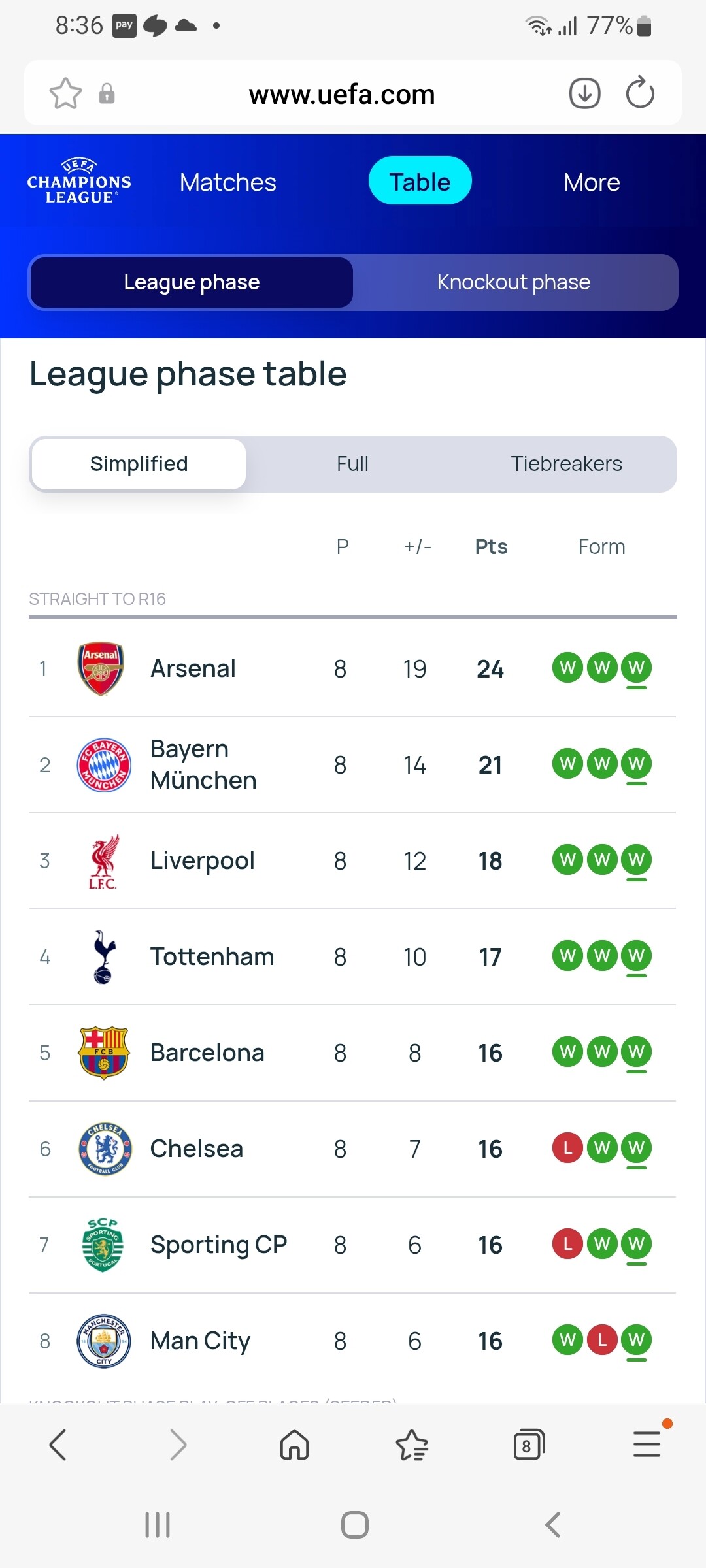
Task: Tap the www.uefa.com address field
Action: pyautogui.click(x=342, y=95)
